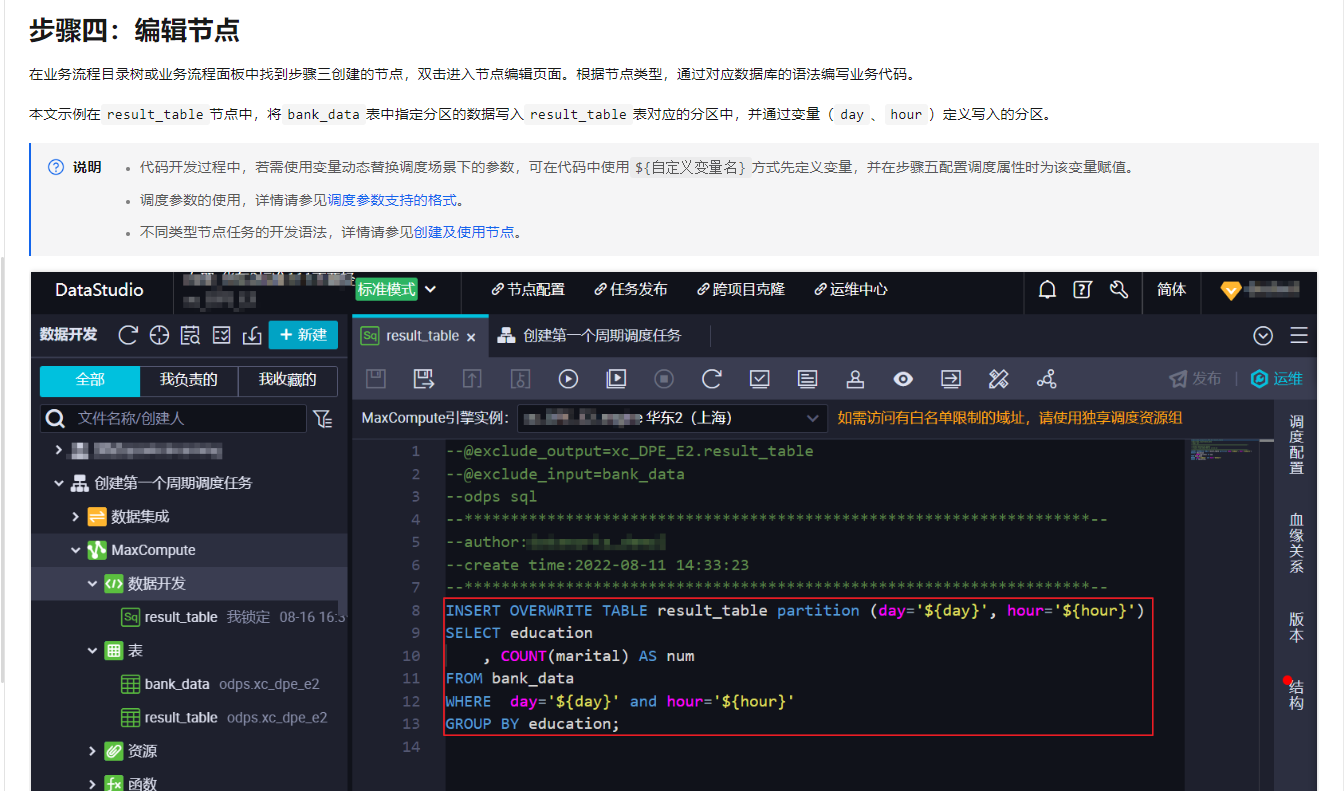Click the format code lines icon
The height and width of the screenshot is (791, 1344).
[808, 379]
